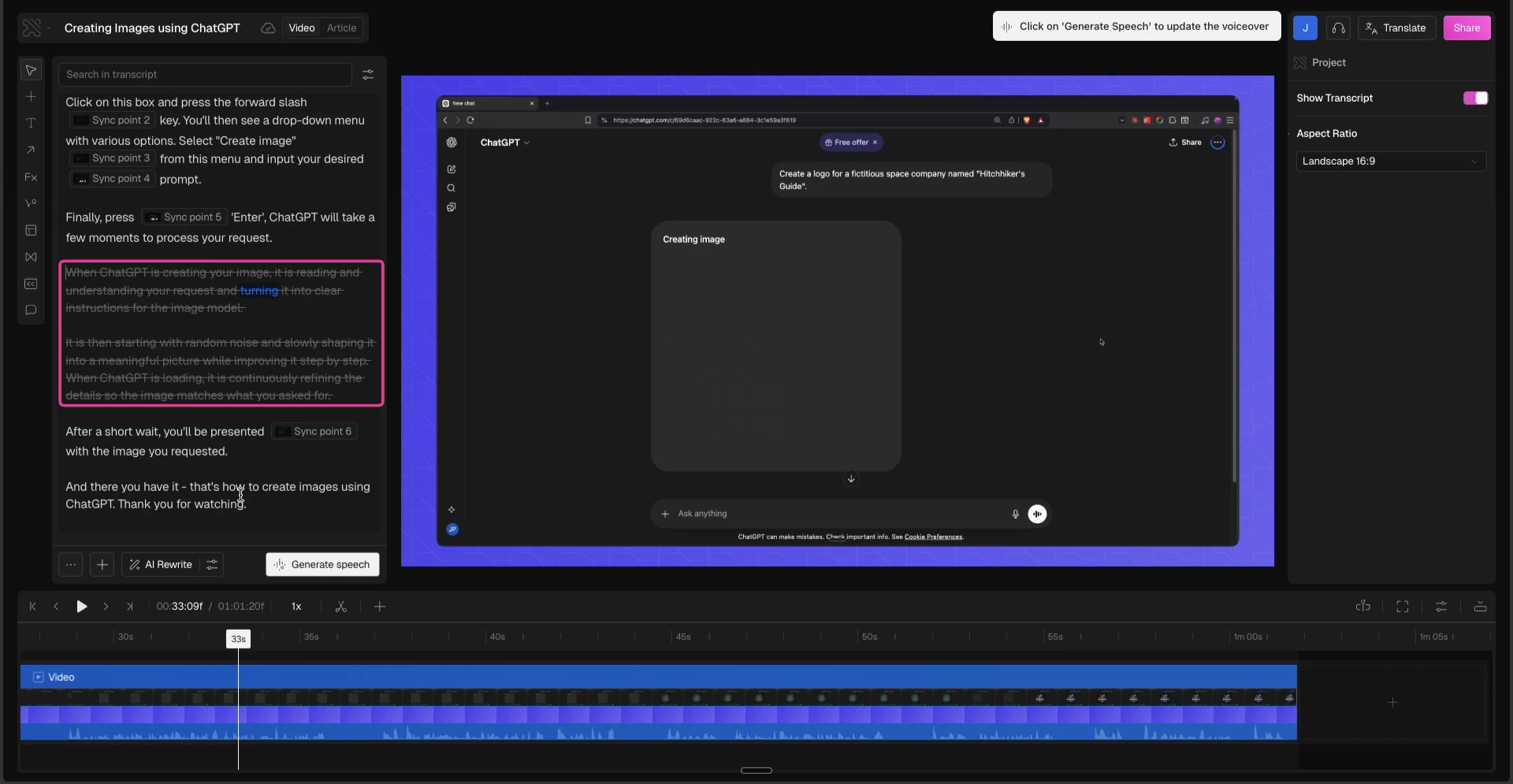Select the Text tool in left sidebar

pos(31,124)
